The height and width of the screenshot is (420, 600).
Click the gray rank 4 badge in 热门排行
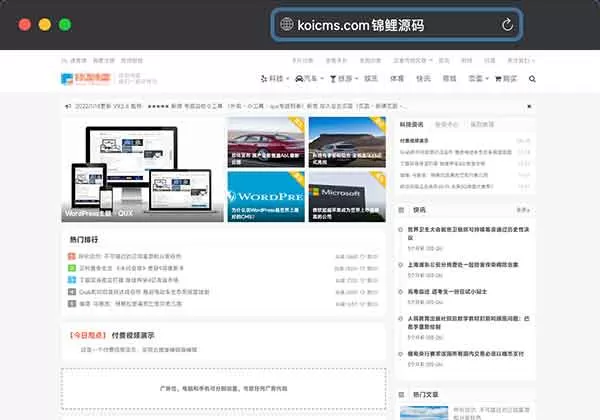click(x=72, y=292)
